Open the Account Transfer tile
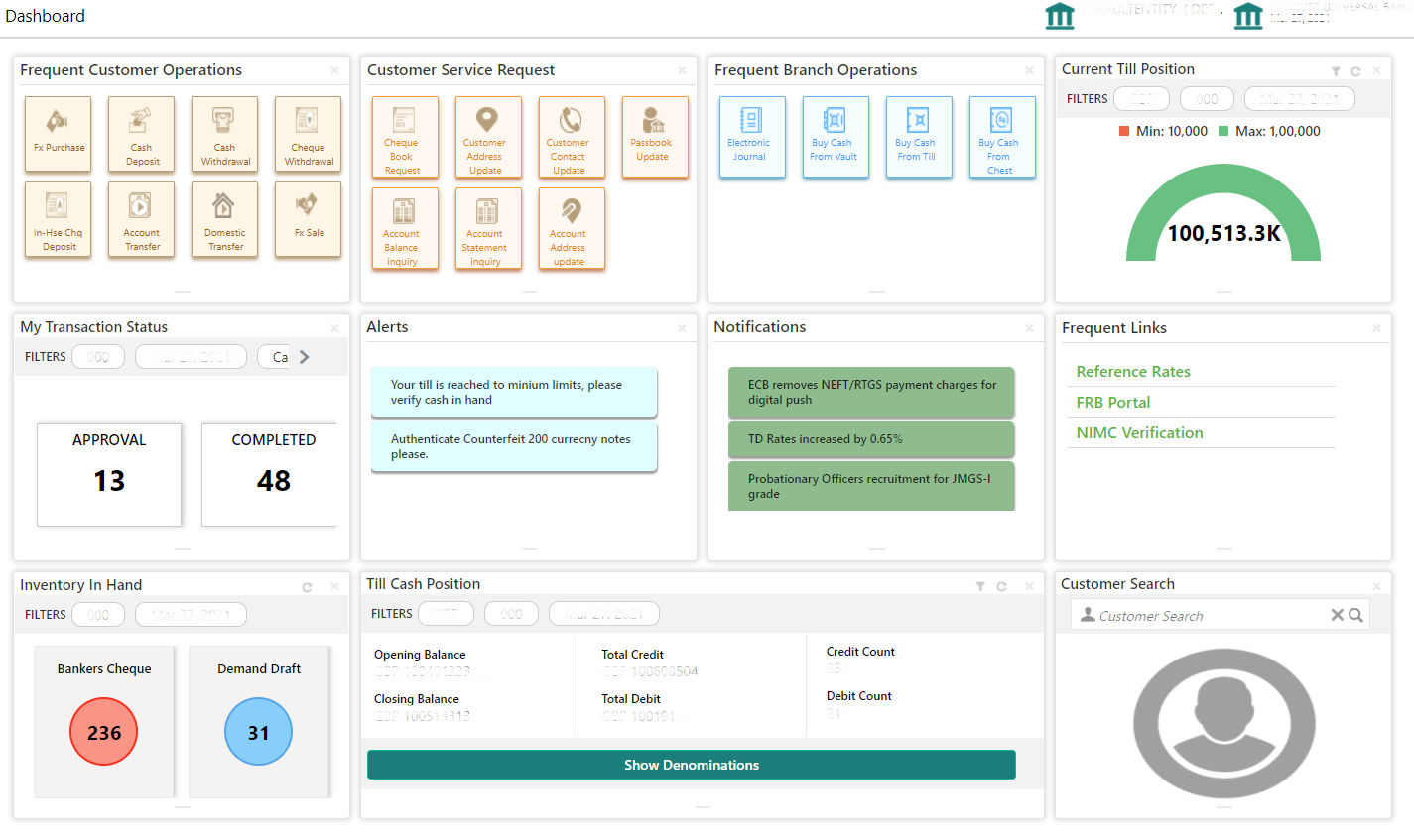This screenshot has width=1414, height=840. tap(142, 219)
